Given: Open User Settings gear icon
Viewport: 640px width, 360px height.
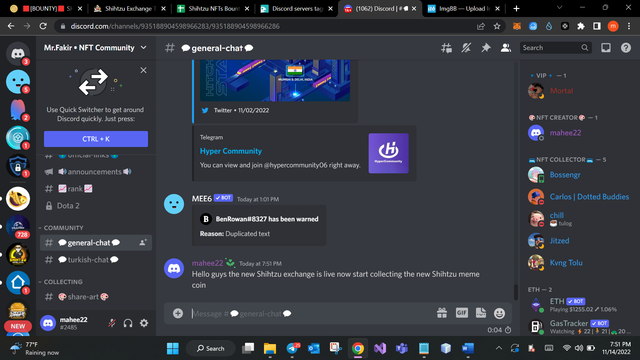Looking at the screenshot, I should [144, 323].
